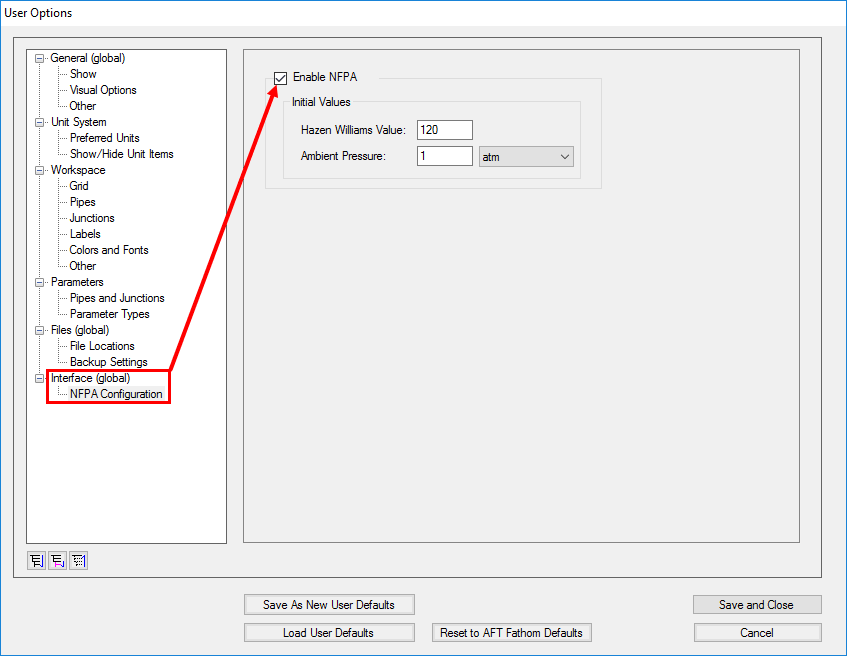Click Save As New User Defaults

[x=328, y=605]
